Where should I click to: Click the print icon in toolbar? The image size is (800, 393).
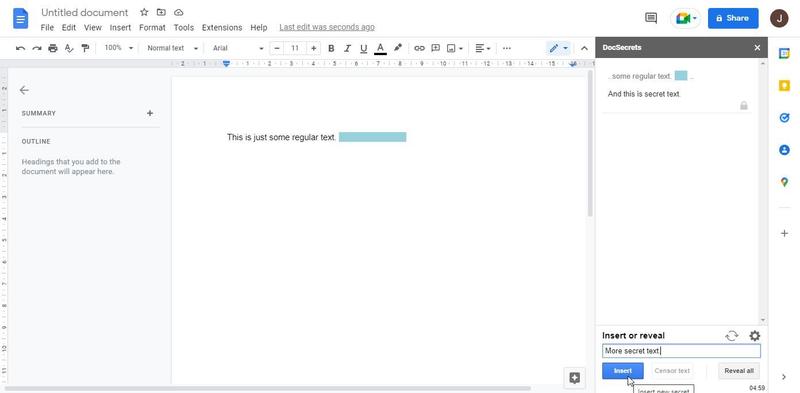(x=53, y=48)
